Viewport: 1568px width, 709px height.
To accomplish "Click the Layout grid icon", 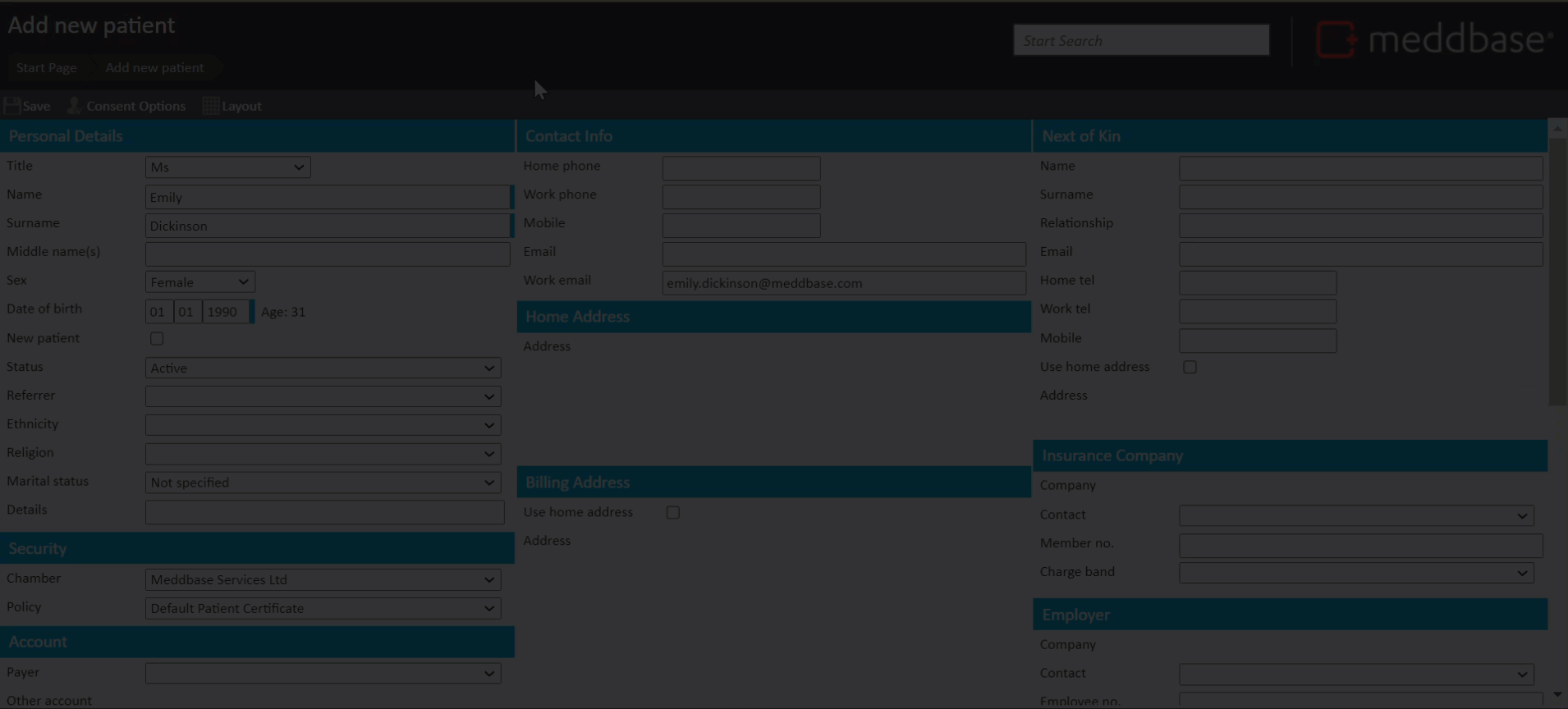I will (211, 106).
